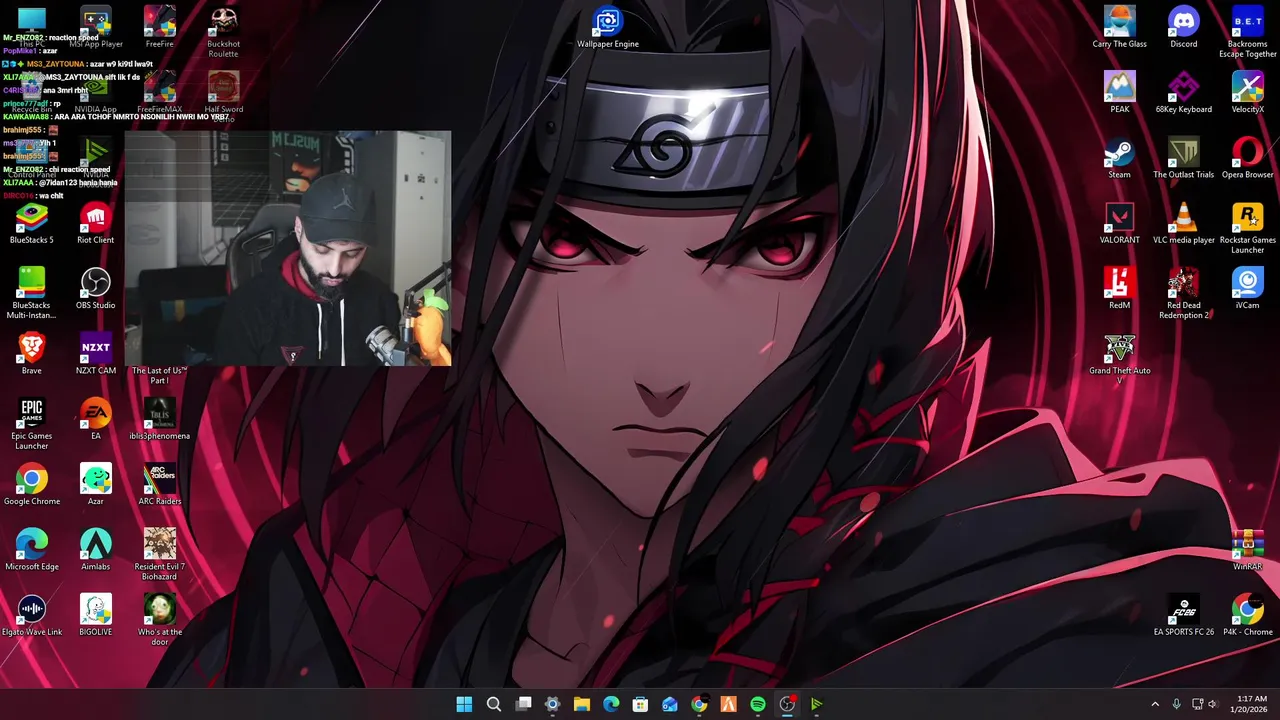Launch OBS Studio from the desktop
Viewport: 1280px width, 720px height.
[96, 290]
